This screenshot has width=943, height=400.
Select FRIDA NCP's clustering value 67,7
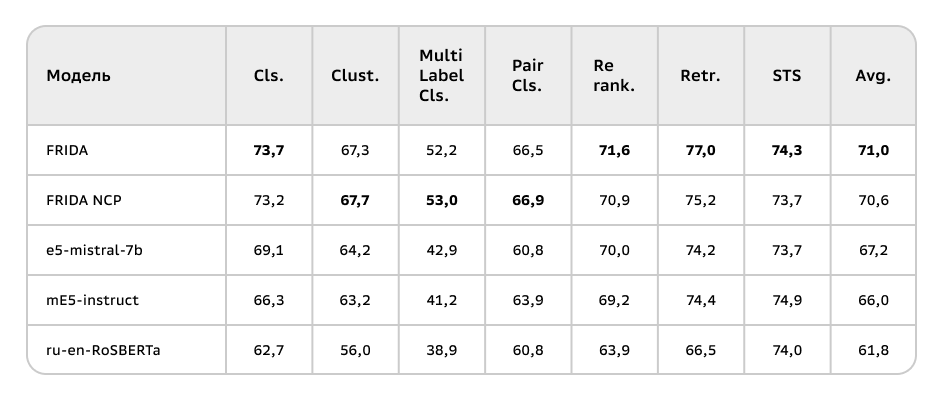click(355, 200)
